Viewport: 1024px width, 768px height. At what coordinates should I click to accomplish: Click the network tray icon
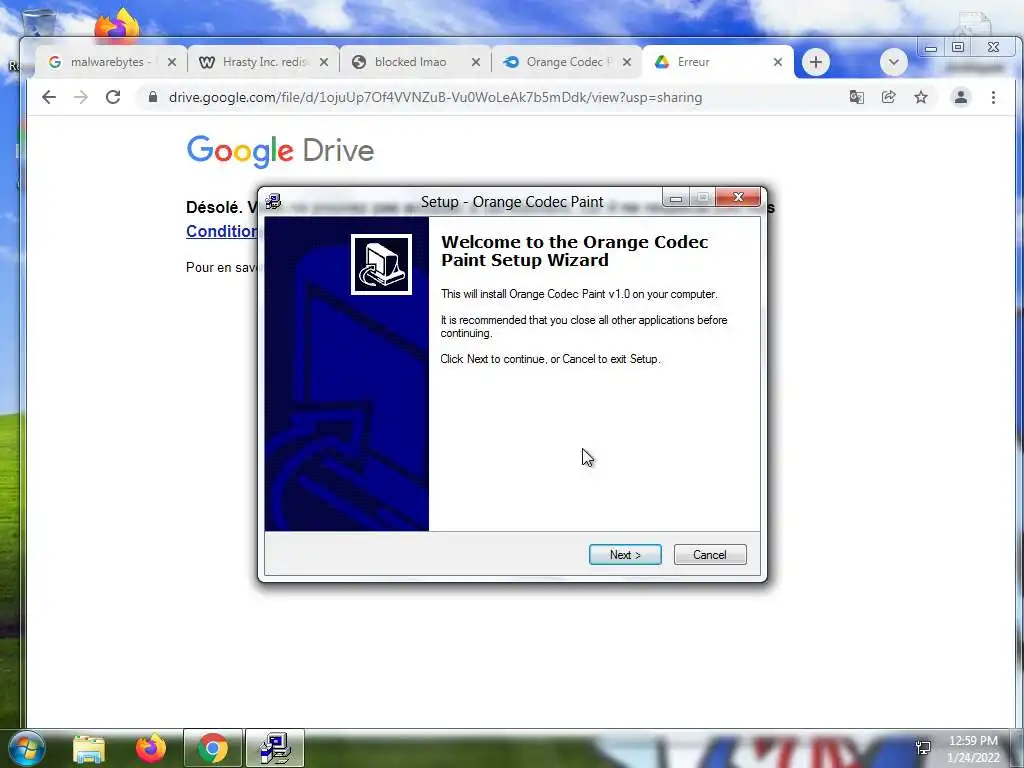[923, 748]
